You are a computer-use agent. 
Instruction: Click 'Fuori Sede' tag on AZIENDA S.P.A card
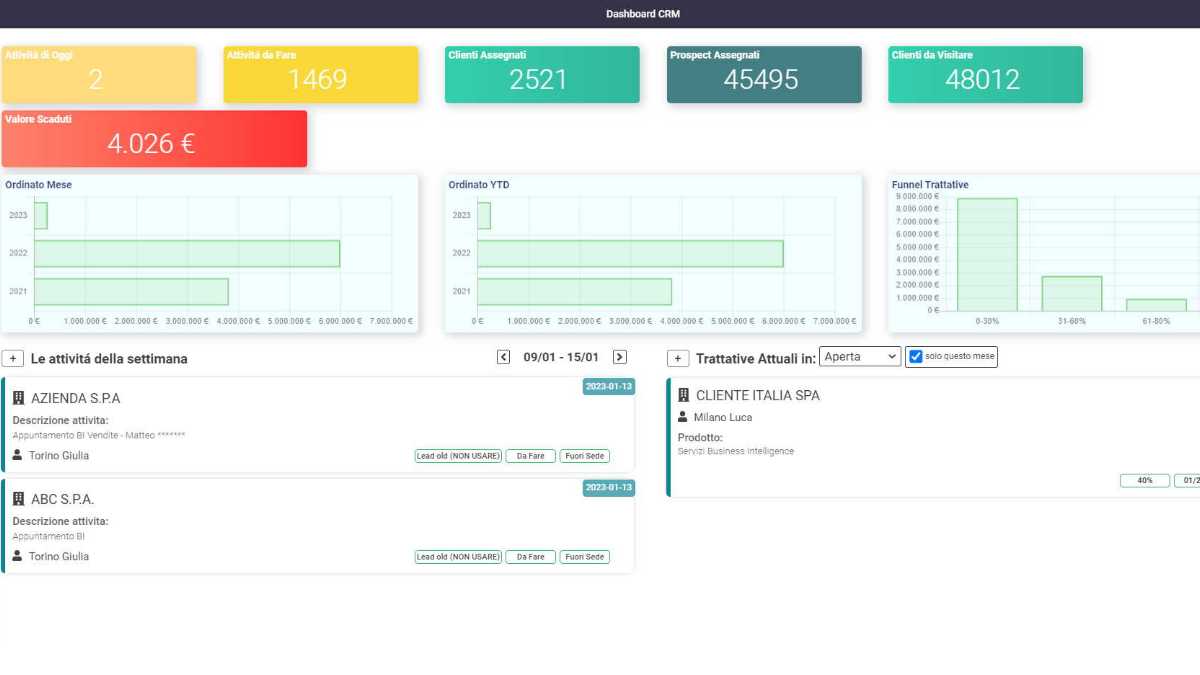[x=584, y=456]
